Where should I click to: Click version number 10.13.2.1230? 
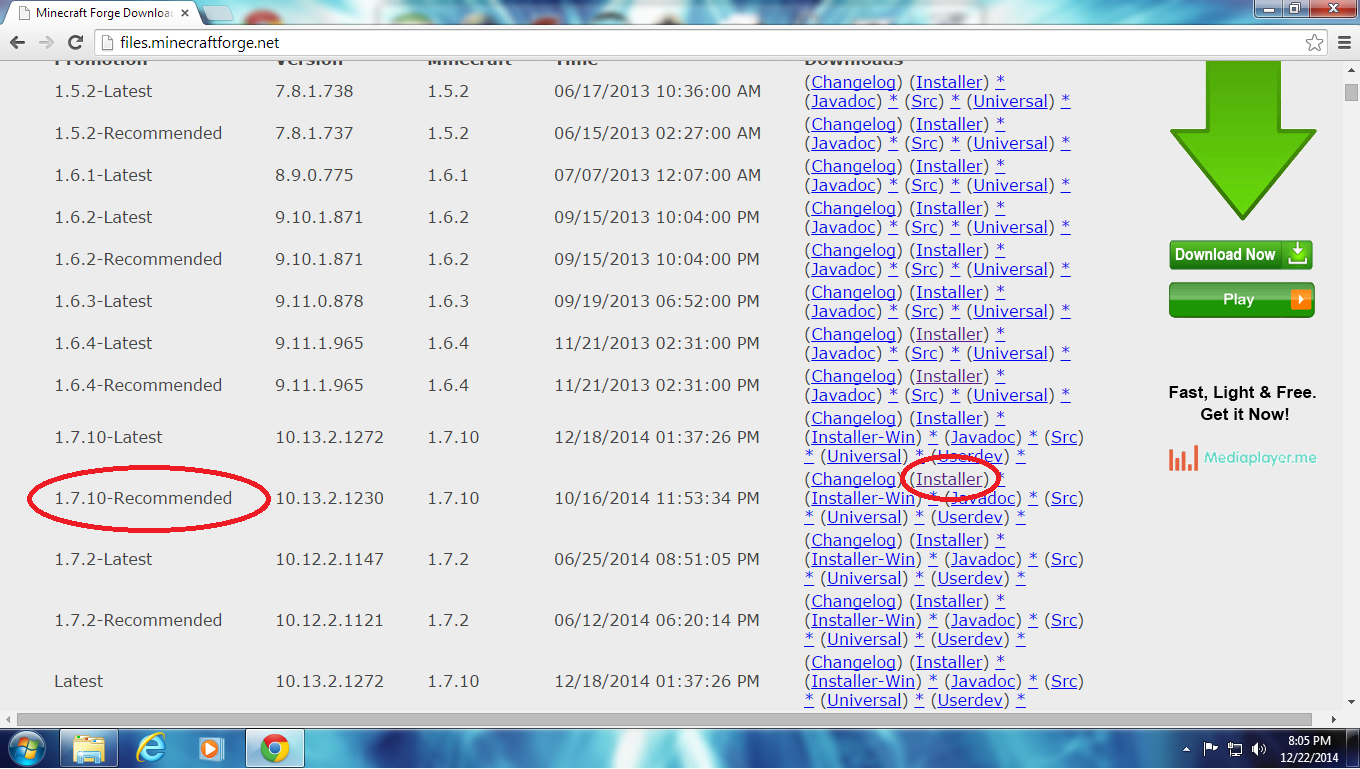[x=329, y=498]
